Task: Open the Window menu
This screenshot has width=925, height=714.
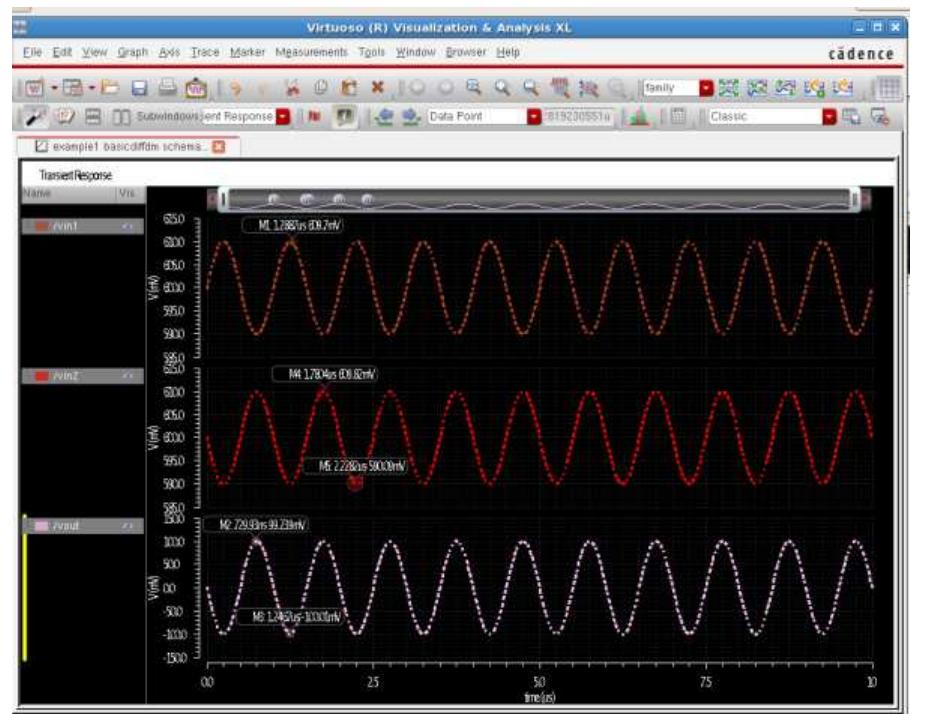Action: click(415, 52)
